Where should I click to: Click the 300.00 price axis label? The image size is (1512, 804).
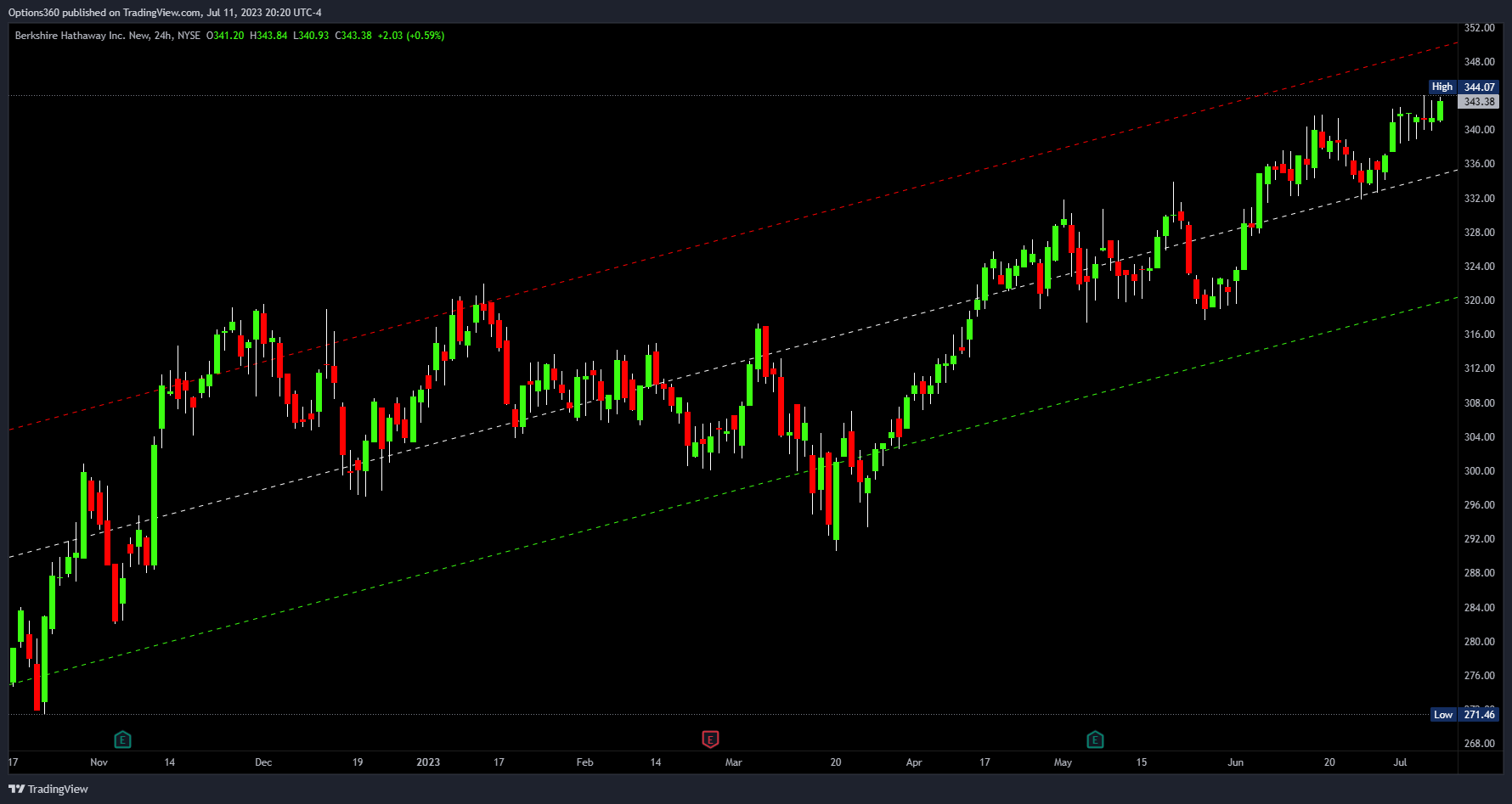1479,470
